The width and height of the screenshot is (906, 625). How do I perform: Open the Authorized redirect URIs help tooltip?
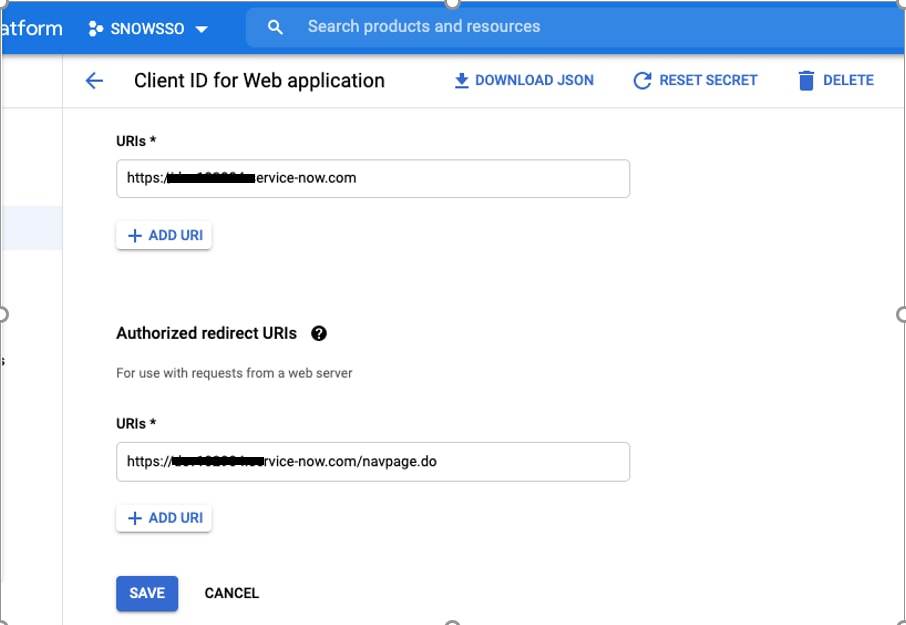pos(318,333)
